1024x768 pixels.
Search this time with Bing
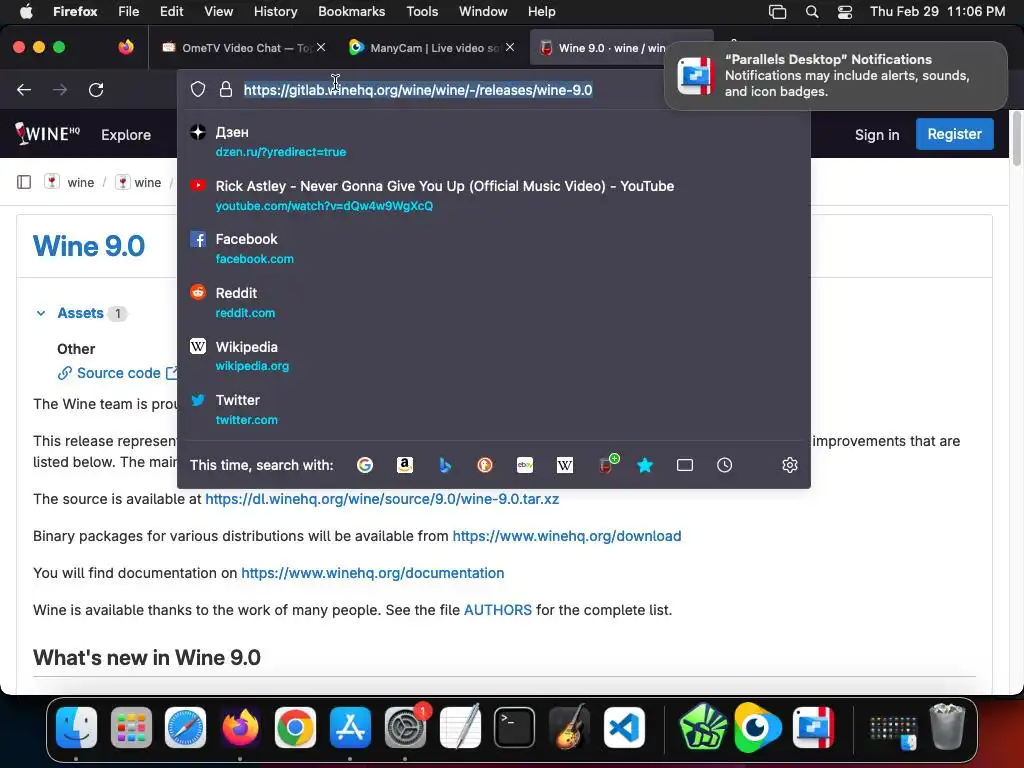coord(445,465)
